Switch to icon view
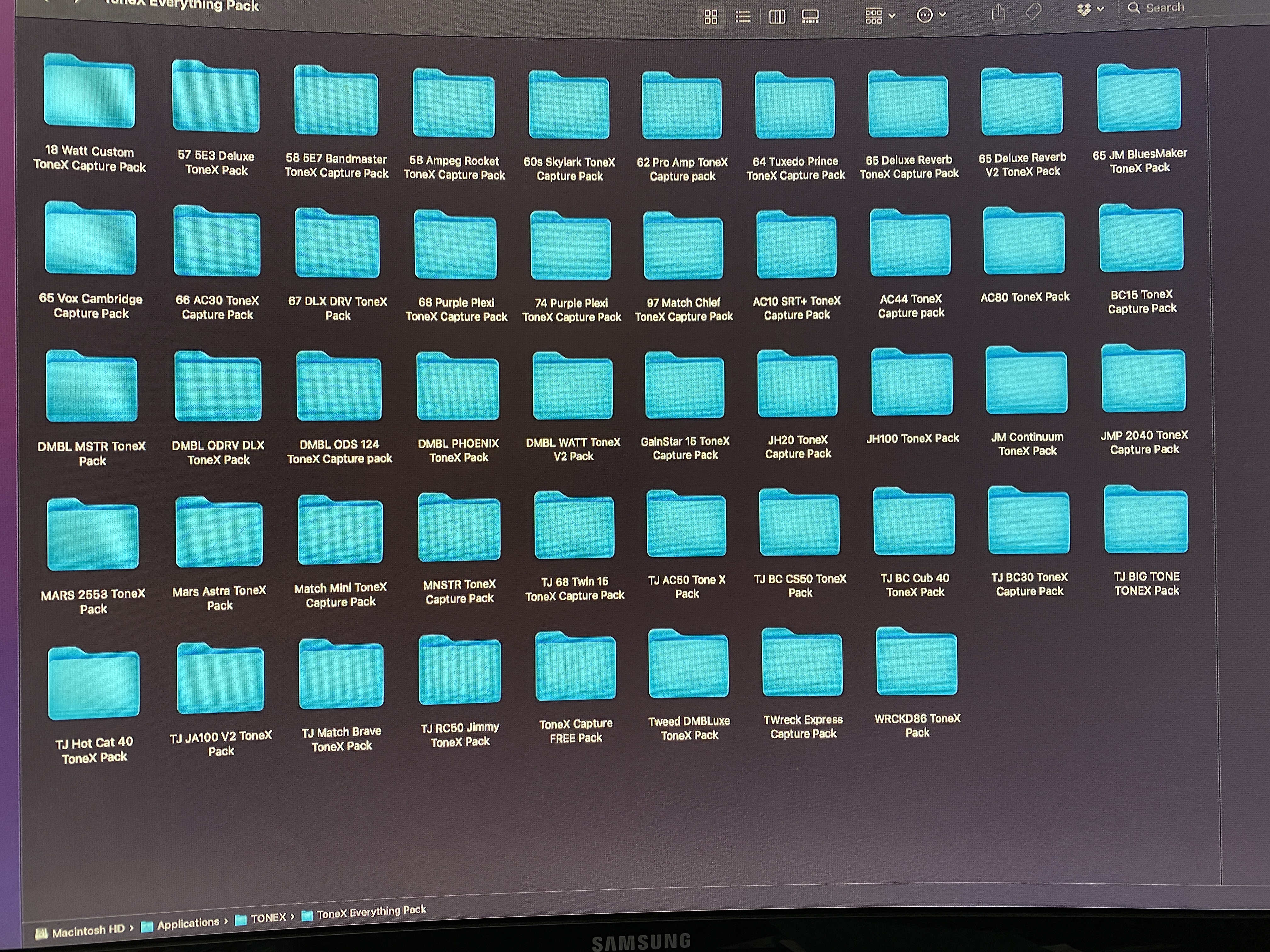Image resolution: width=1270 pixels, height=952 pixels. coord(711,17)
